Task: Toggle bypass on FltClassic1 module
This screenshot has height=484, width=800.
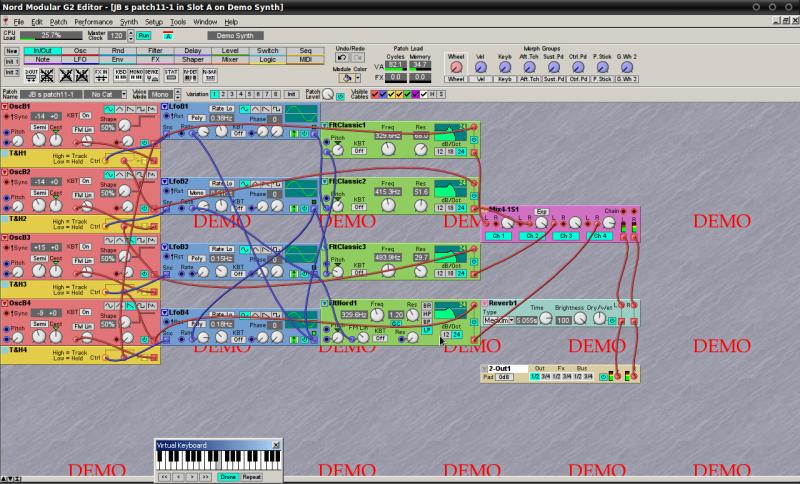Action: [x=474, y=140]
